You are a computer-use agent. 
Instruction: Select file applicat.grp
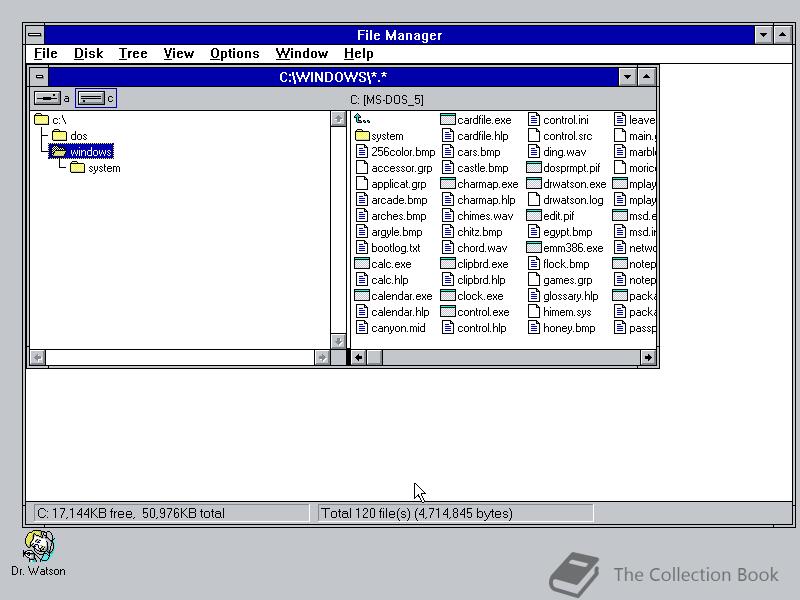(391, 184)
